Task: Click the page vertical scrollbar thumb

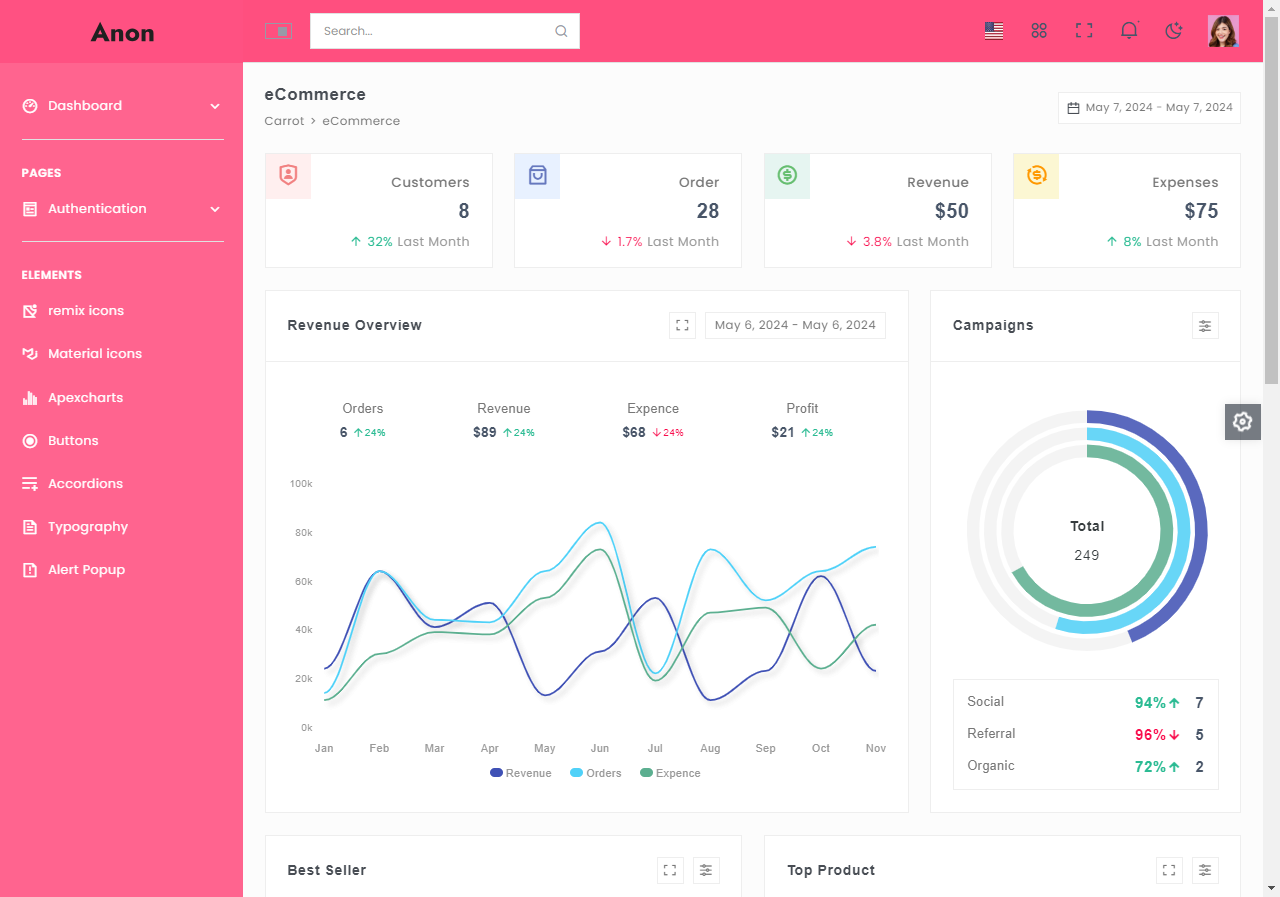Action: (1271, 200)
